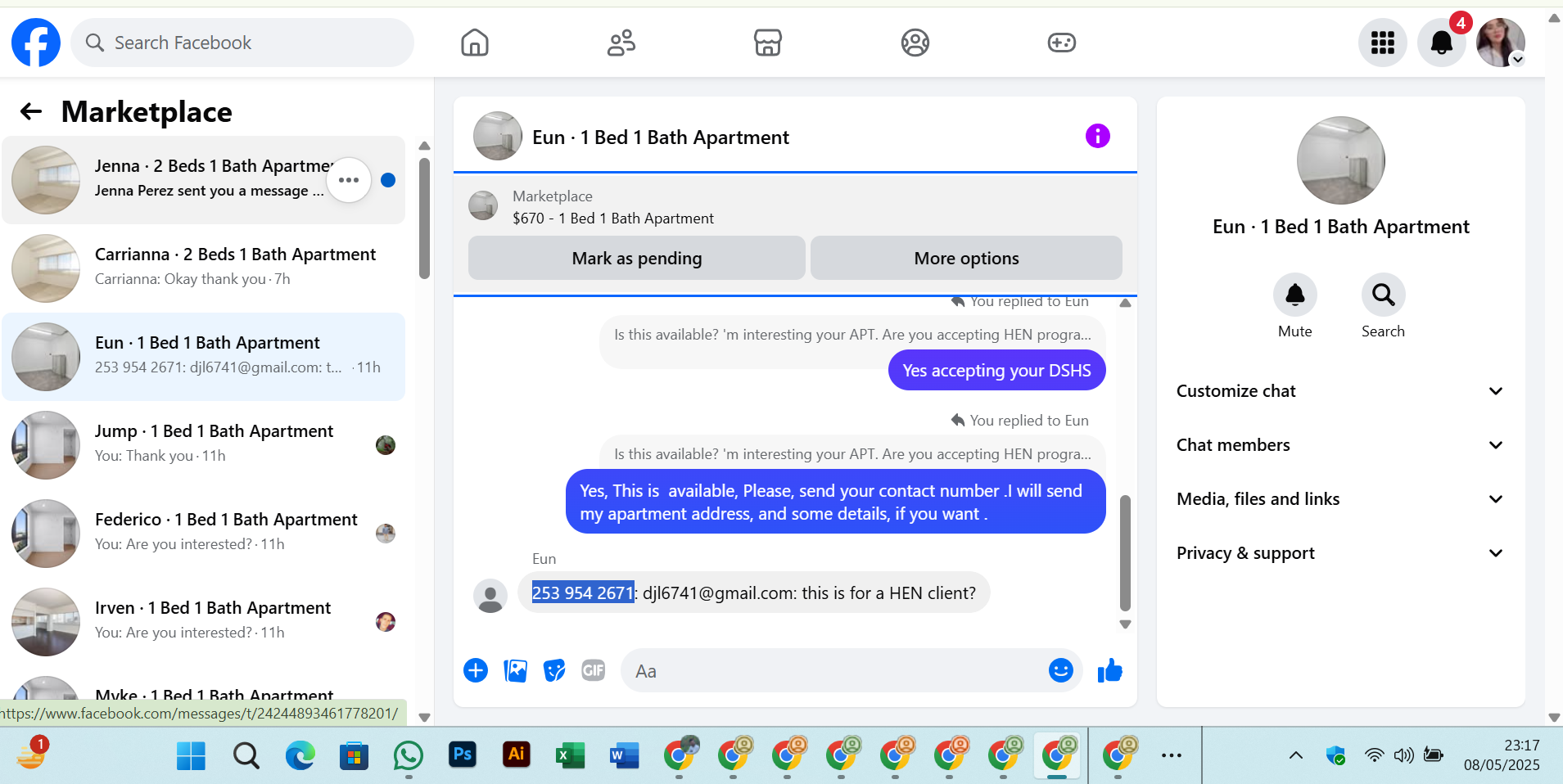Expand Media, files and links section
Screen dimensions: 1563x784
point(1341,499)
